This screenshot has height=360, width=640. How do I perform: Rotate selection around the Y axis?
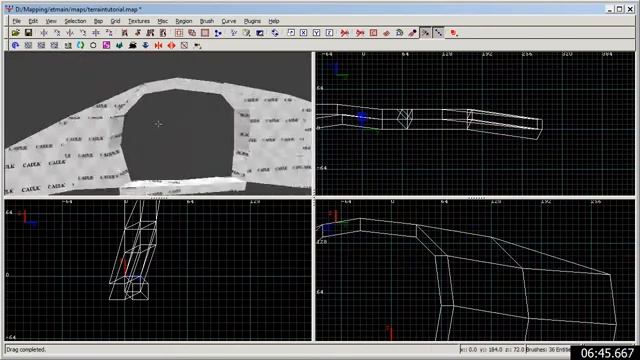click(83, 33)
